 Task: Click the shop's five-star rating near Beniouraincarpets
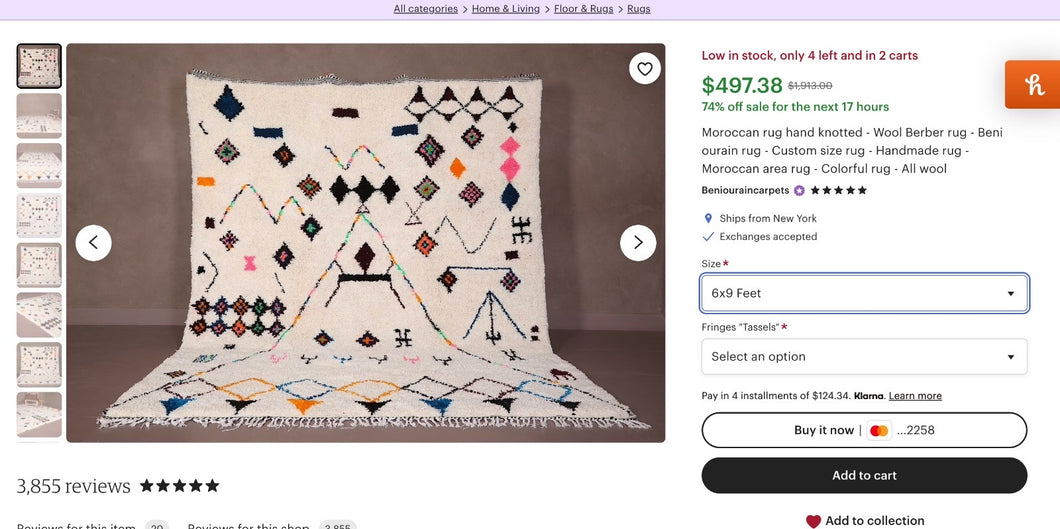pos(838,190)
